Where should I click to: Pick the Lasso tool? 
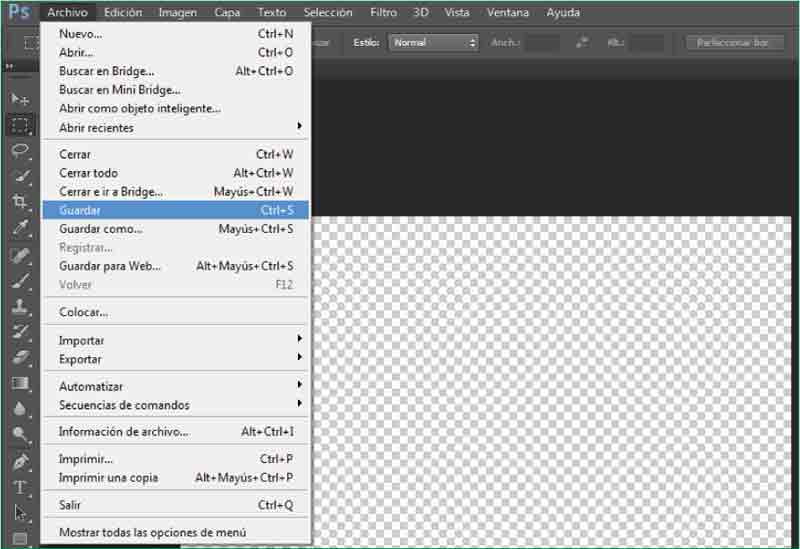click(x=20, y=151)
